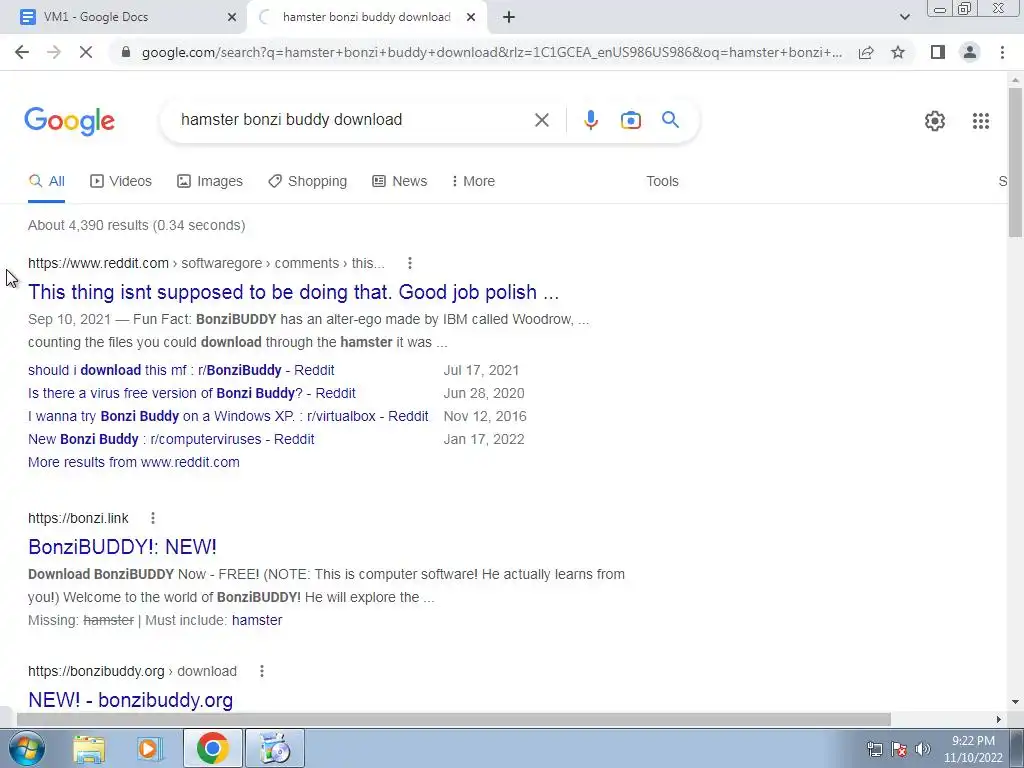This screenshot has height=768, width=1024.
Task: Open the BonziBUDDY!: NEW! result
Action: coord(122,547)
